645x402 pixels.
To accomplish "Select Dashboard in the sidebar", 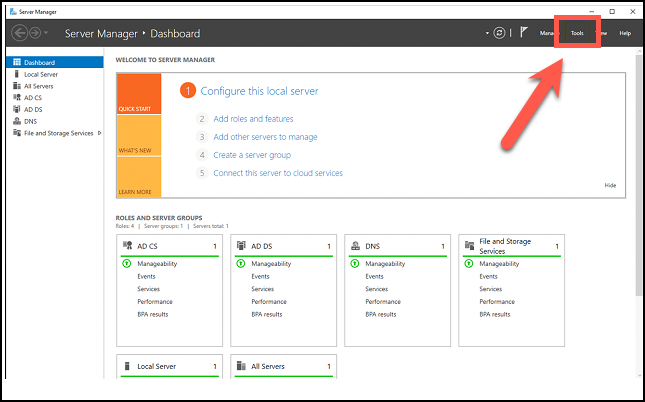I will tap(55, 62).
